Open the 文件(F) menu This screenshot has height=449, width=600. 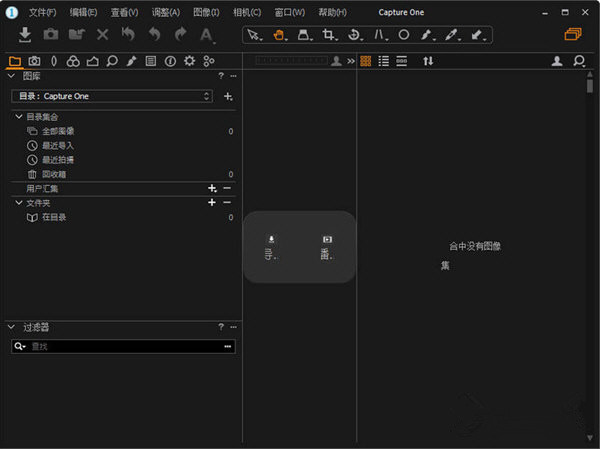[x=43, y=12]
